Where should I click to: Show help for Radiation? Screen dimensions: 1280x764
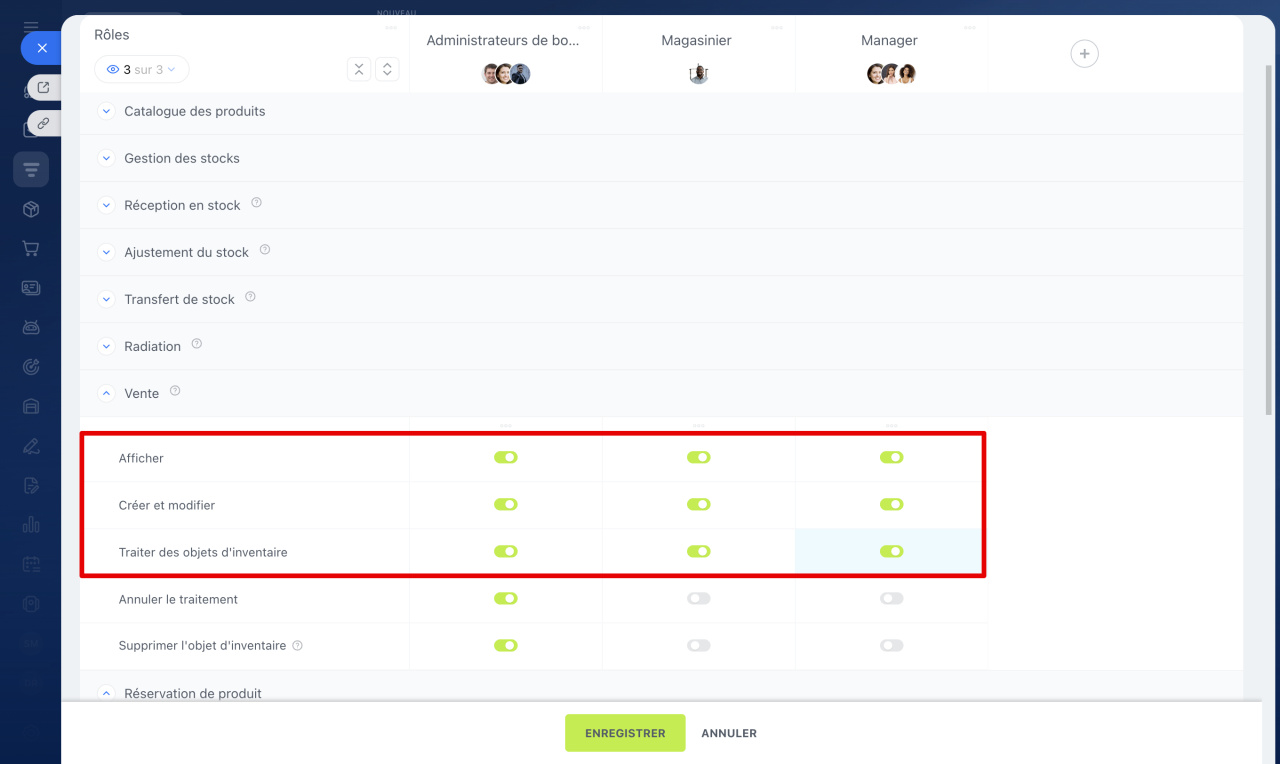point(197,344)
